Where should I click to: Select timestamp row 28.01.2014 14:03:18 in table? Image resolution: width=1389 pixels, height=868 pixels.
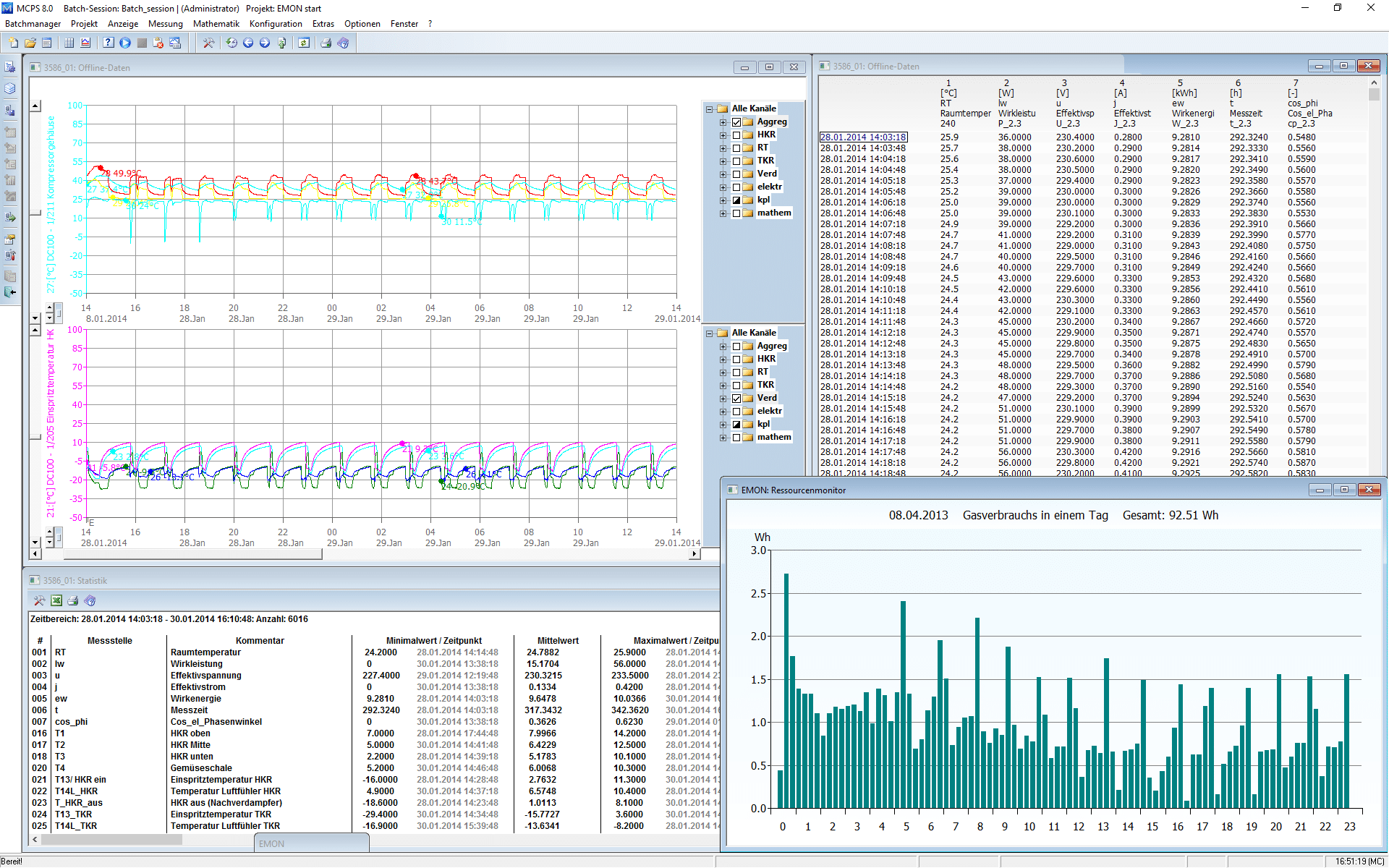(863, 137)
